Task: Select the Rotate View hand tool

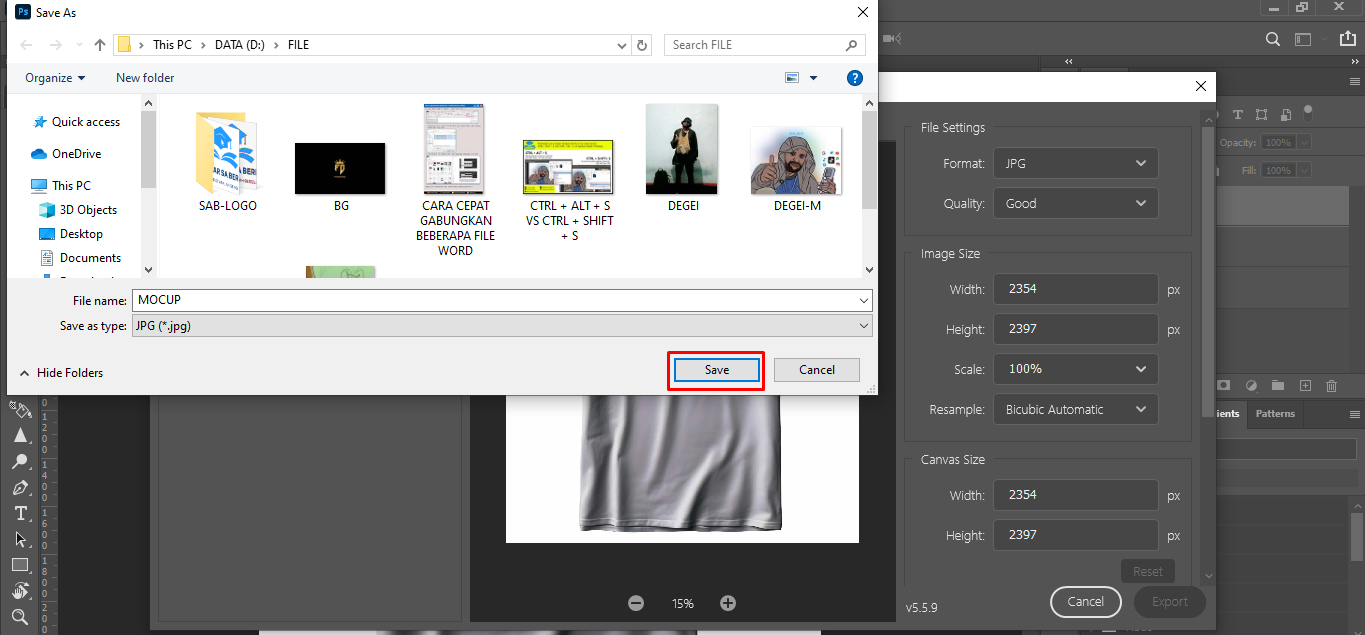Action: (x=20, y=591)
